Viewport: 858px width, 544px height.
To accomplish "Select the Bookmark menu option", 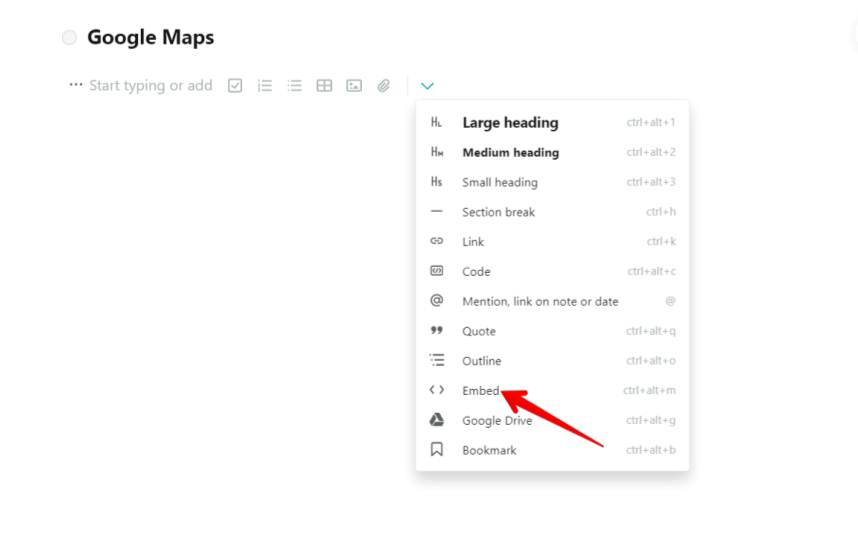I will [x=553, y=450].
